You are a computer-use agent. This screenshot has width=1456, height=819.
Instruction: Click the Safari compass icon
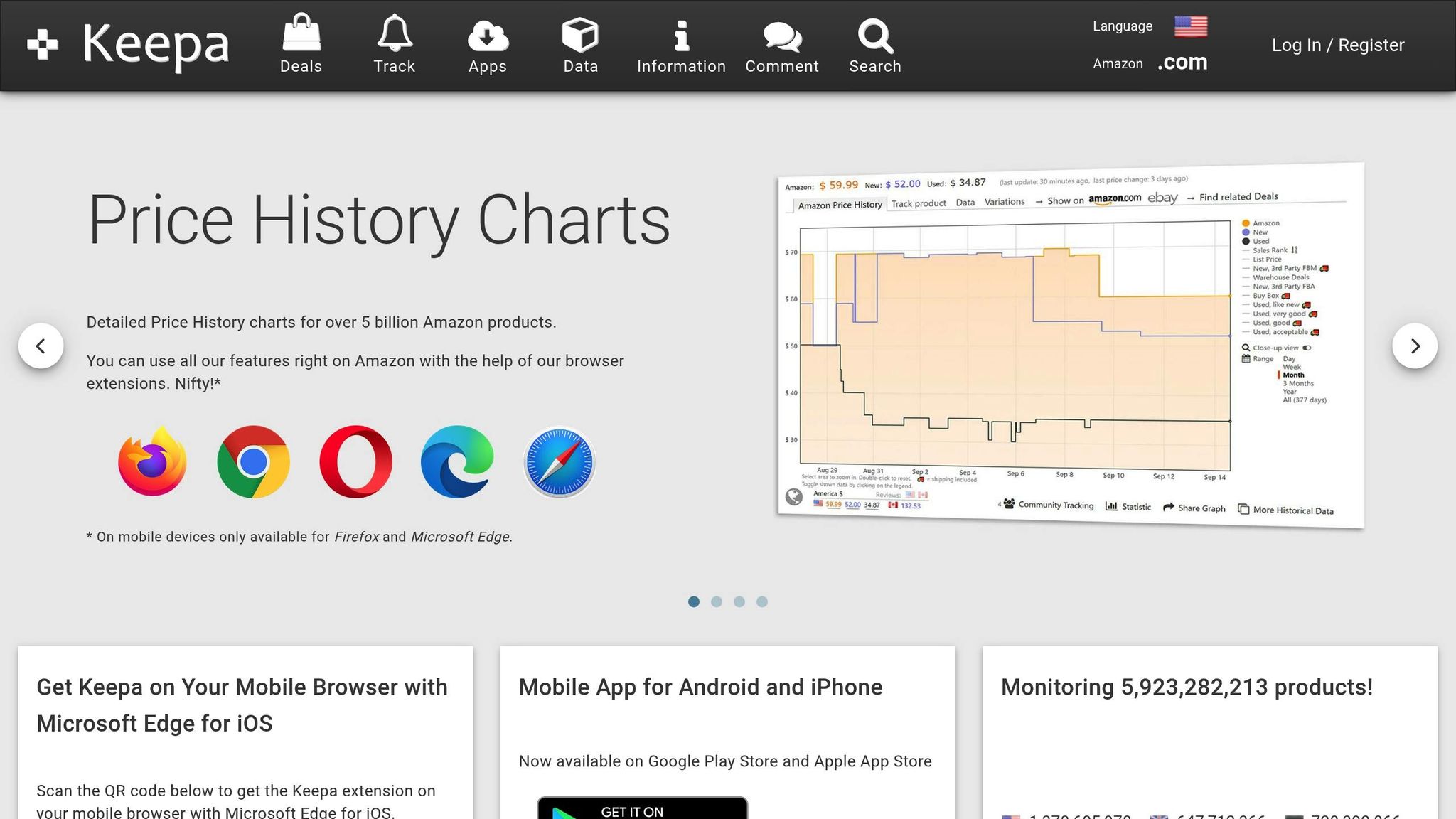point(560,462)
